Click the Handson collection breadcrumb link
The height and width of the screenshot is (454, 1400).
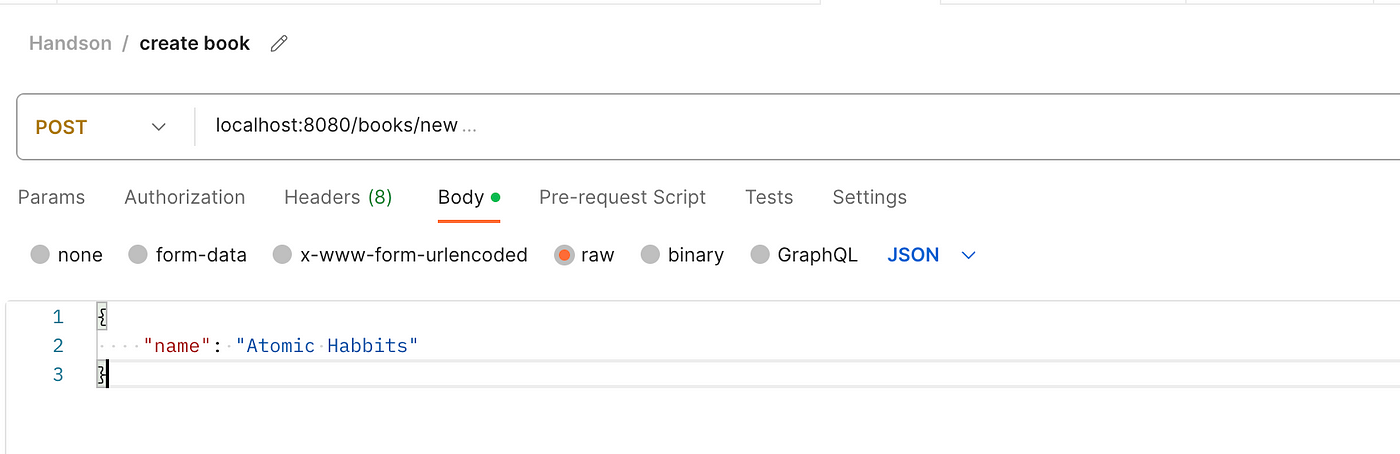point(70,44)
